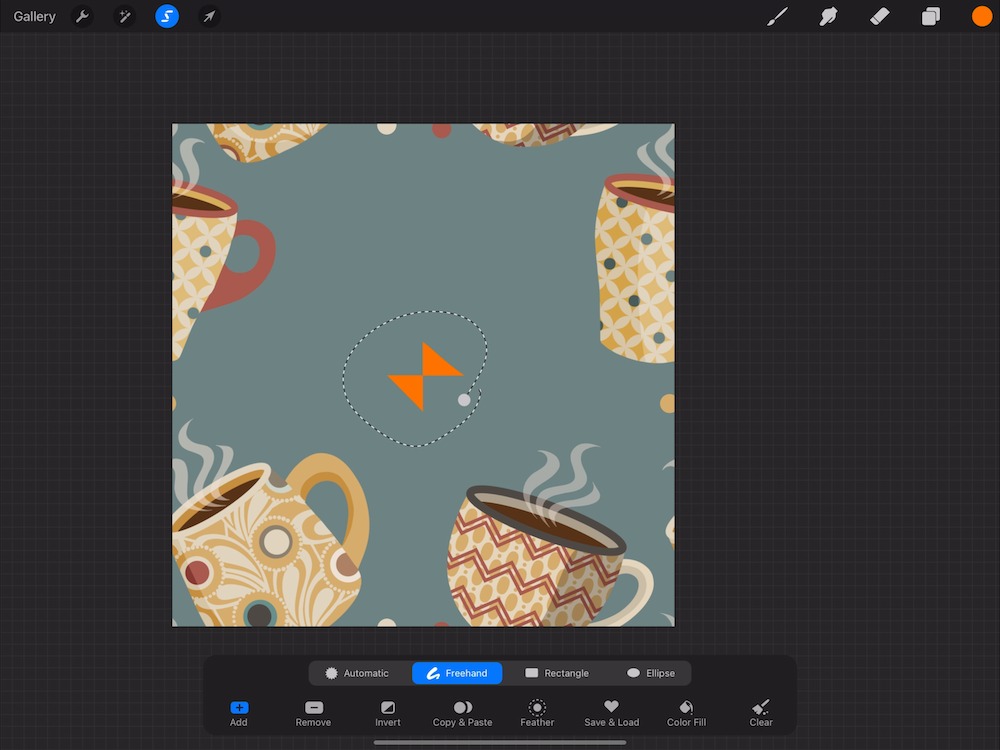Open the Adjustments magic wand menu
The height and width of the screenshot is (750, 1000).
(x=125, y=17)
